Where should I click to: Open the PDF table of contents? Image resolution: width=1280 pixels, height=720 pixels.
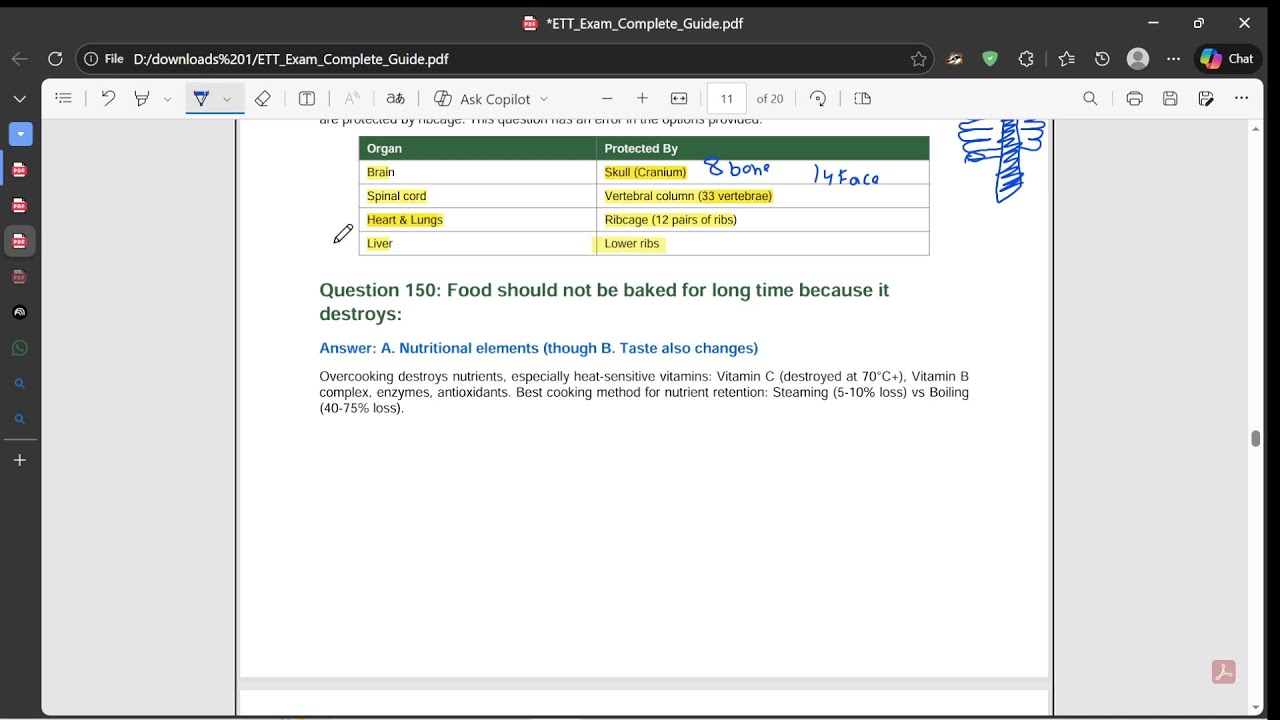click(64, 98)
